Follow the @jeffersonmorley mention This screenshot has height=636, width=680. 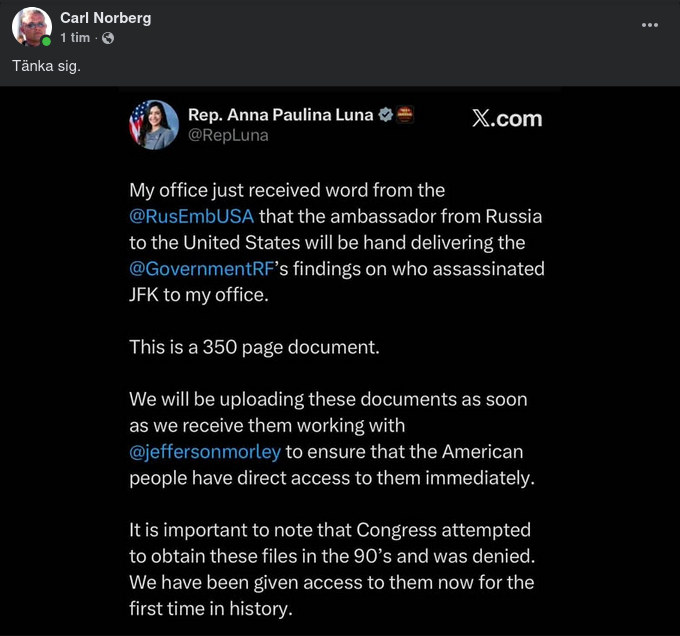point(205,451)
